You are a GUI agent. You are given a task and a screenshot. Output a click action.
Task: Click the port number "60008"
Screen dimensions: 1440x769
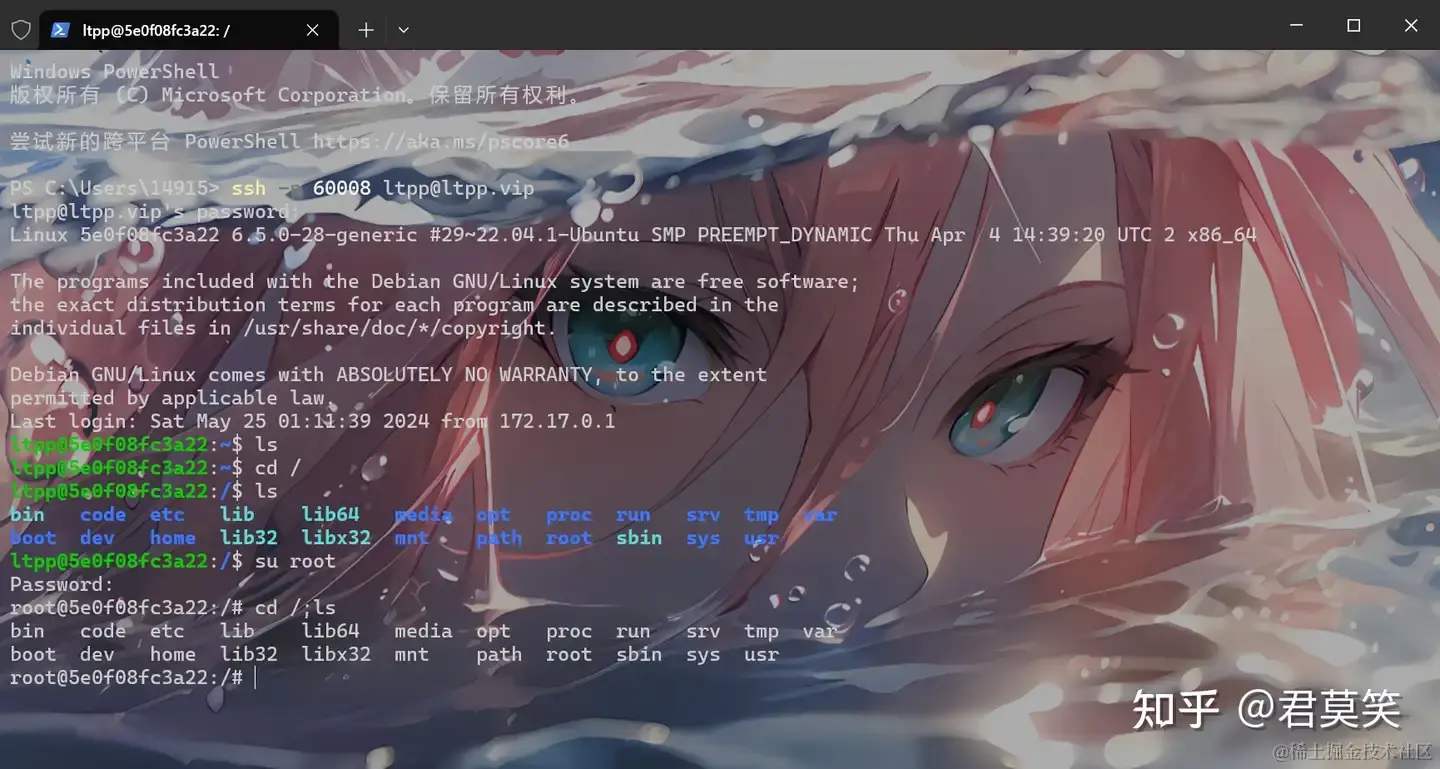coord(342,188)
